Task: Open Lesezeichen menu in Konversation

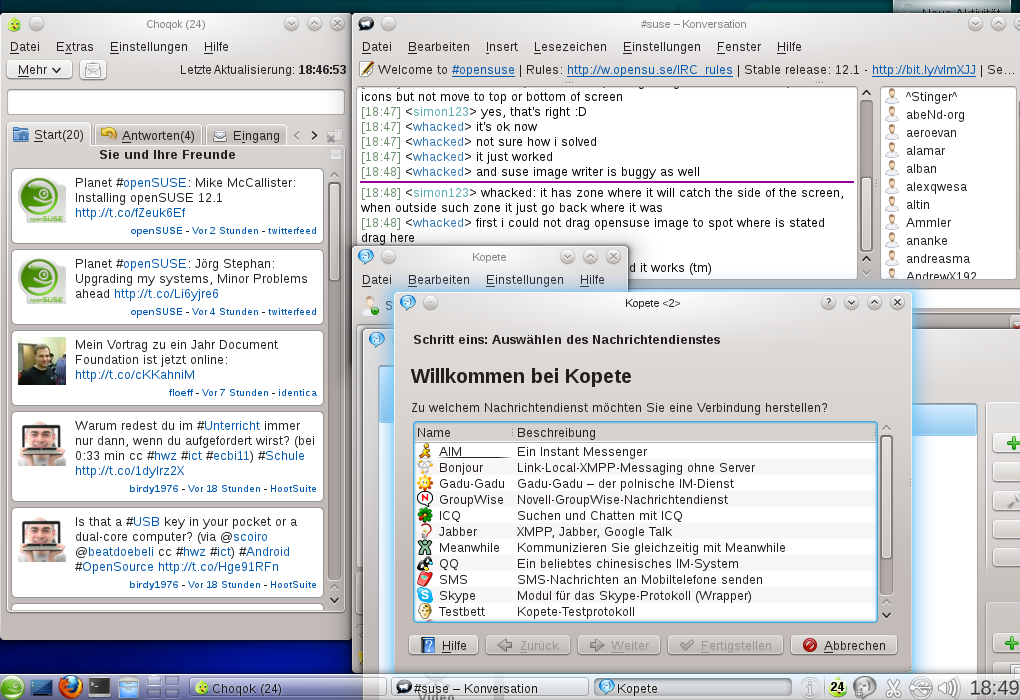Action: point(570,47)
